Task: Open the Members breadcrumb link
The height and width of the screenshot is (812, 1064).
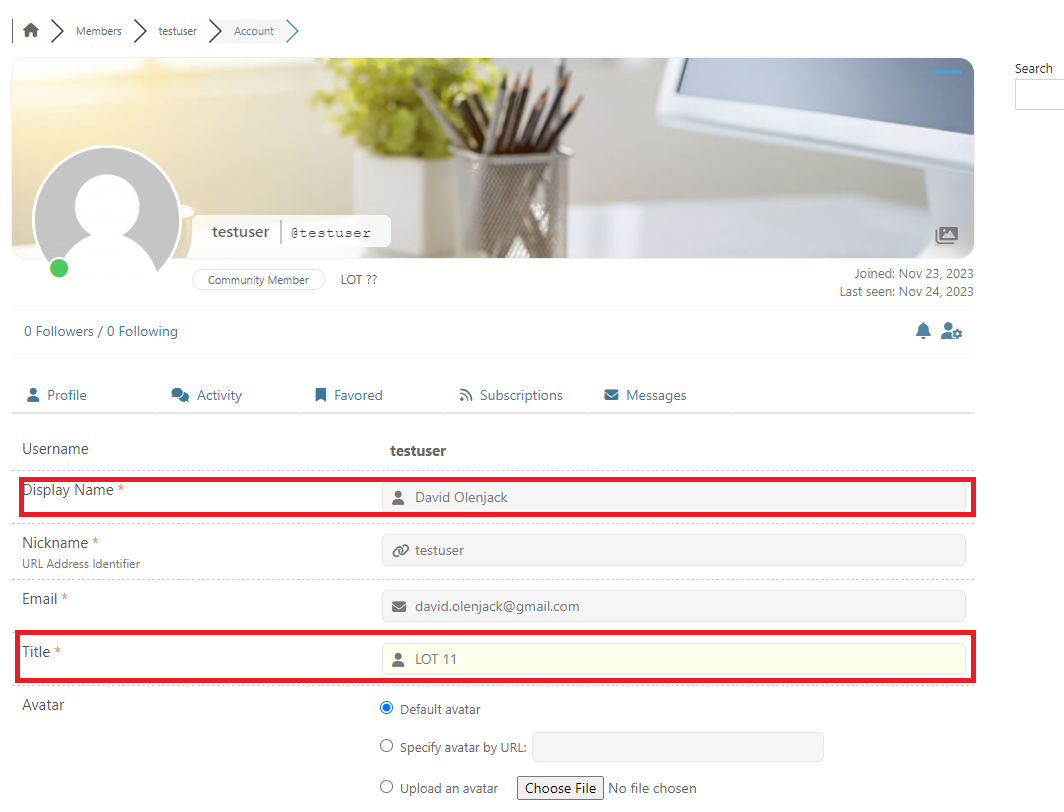Action: [x=98, y=31]
